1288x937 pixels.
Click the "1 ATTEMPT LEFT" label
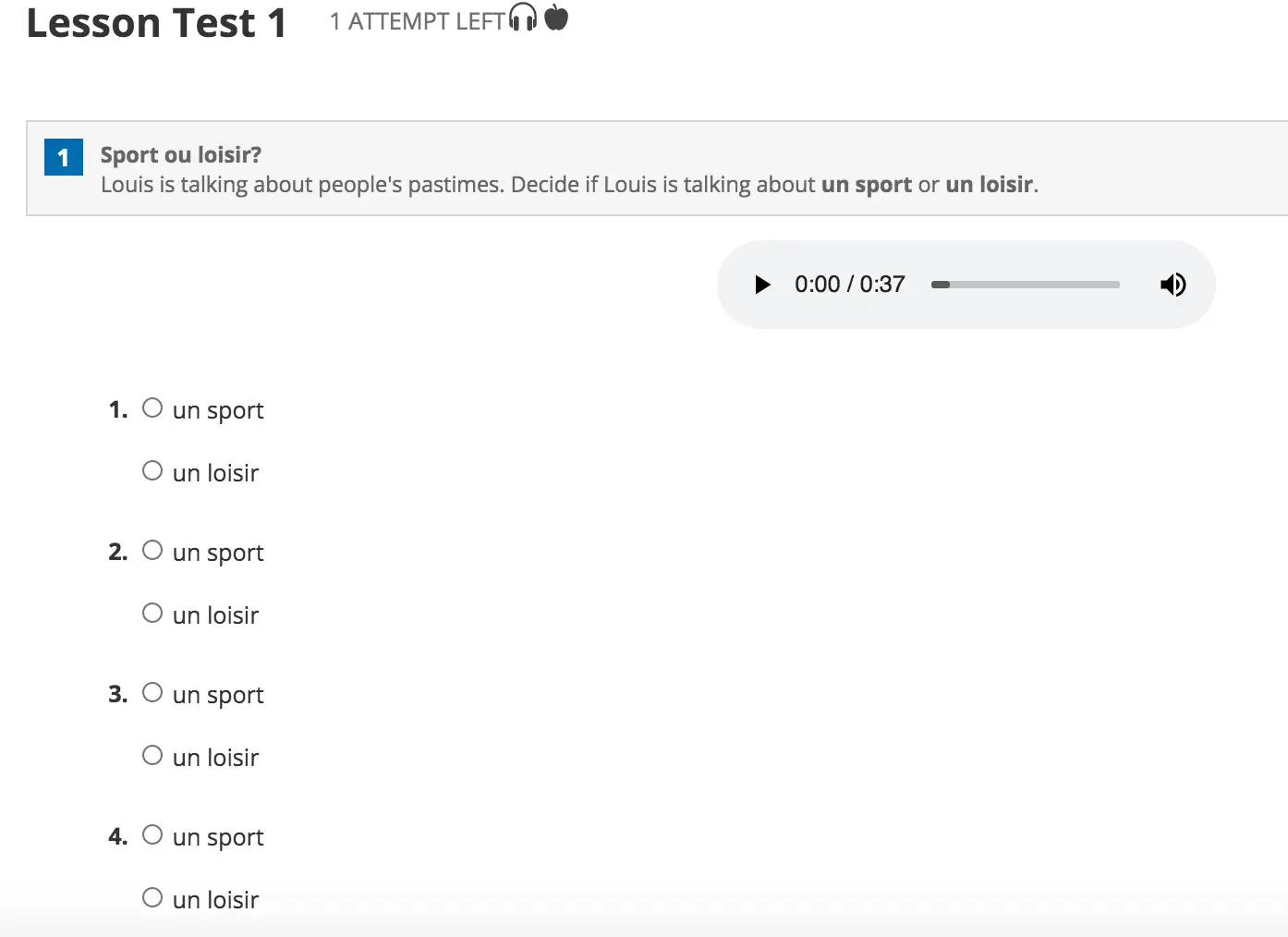coord(417,21)
